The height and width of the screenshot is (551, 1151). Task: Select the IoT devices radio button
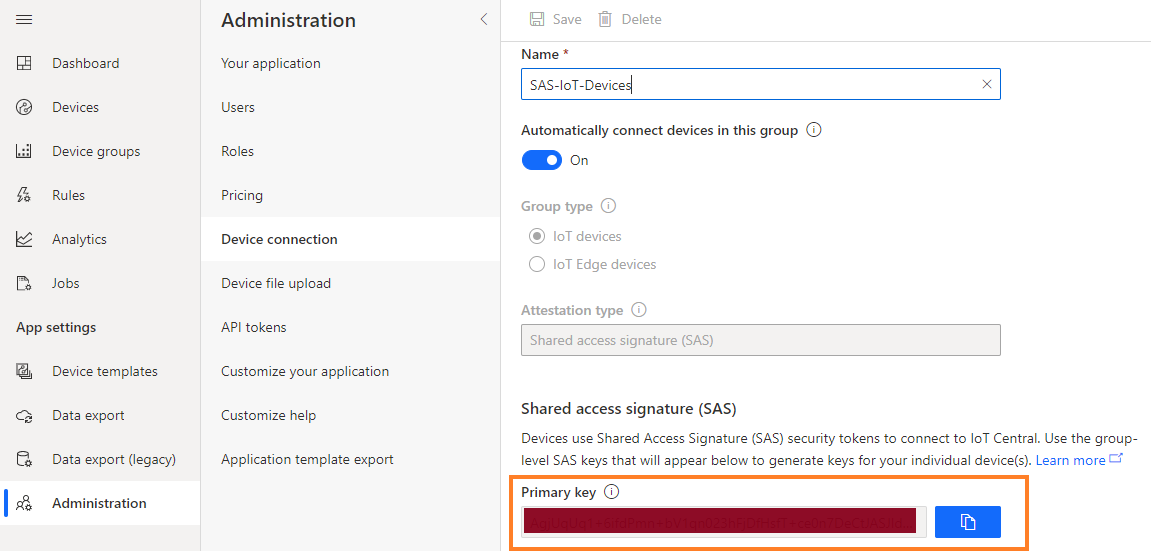pyautogui.click(x=536, y=237)
